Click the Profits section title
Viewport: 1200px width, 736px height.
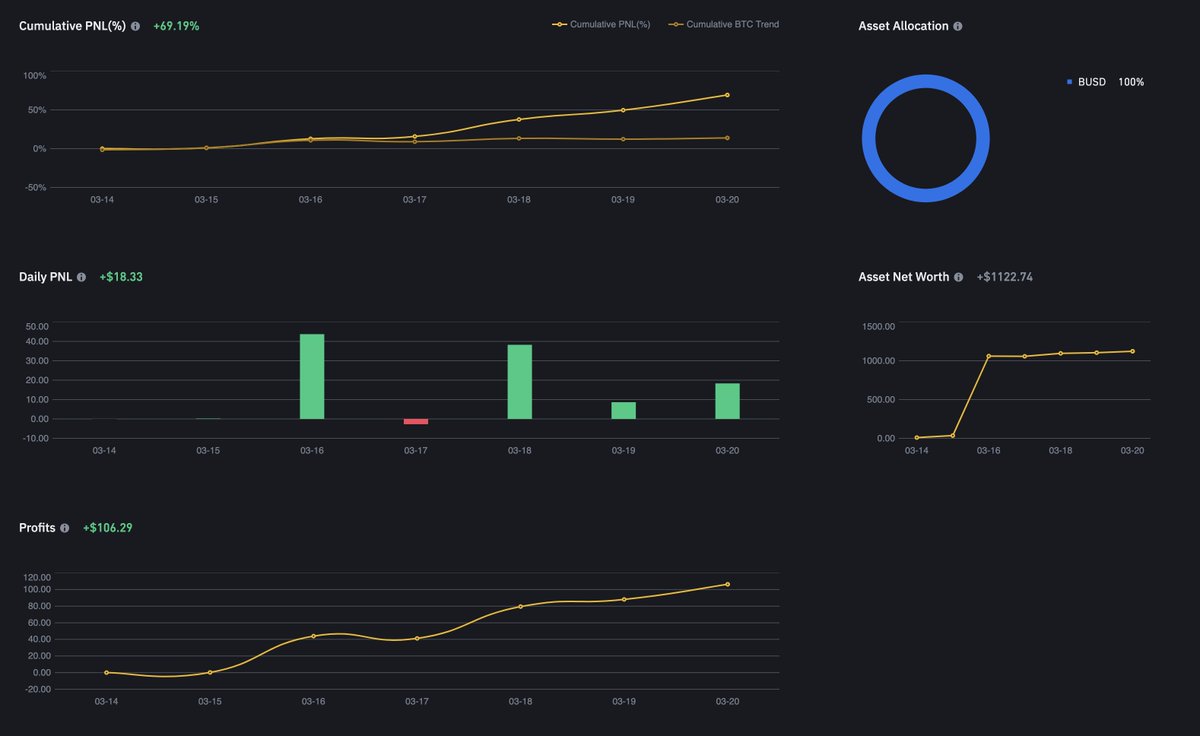(37, 528)
